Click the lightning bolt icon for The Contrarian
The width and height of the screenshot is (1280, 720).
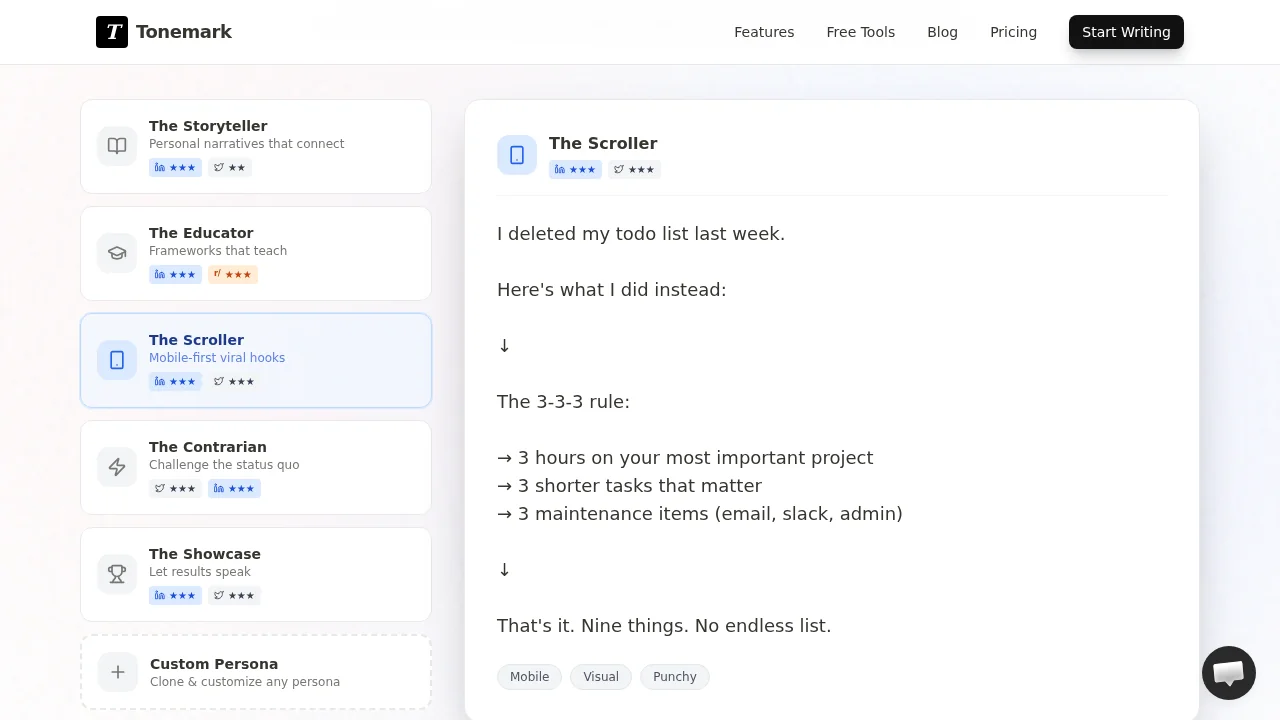[x=117, y=467]
